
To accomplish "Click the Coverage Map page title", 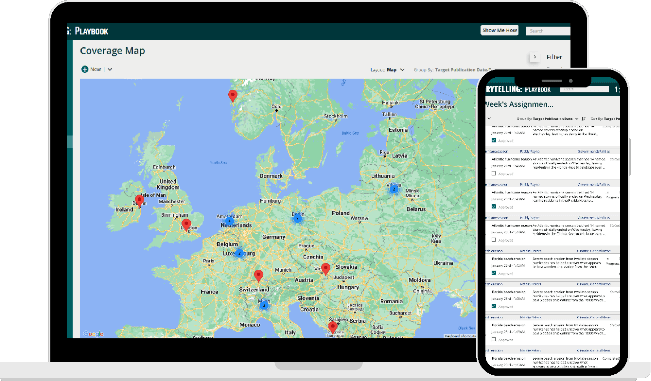I will tap(113, 51).
